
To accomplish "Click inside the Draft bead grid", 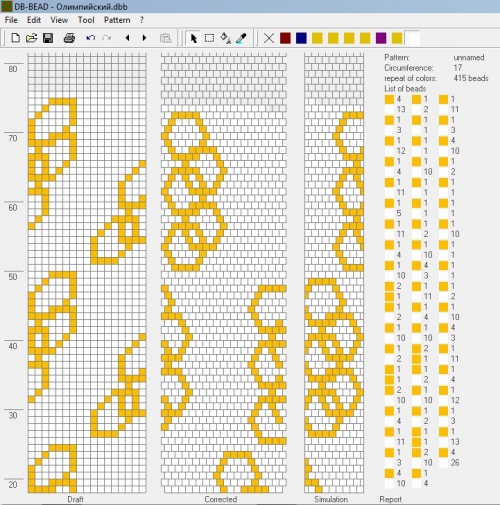I will (87, 273).
